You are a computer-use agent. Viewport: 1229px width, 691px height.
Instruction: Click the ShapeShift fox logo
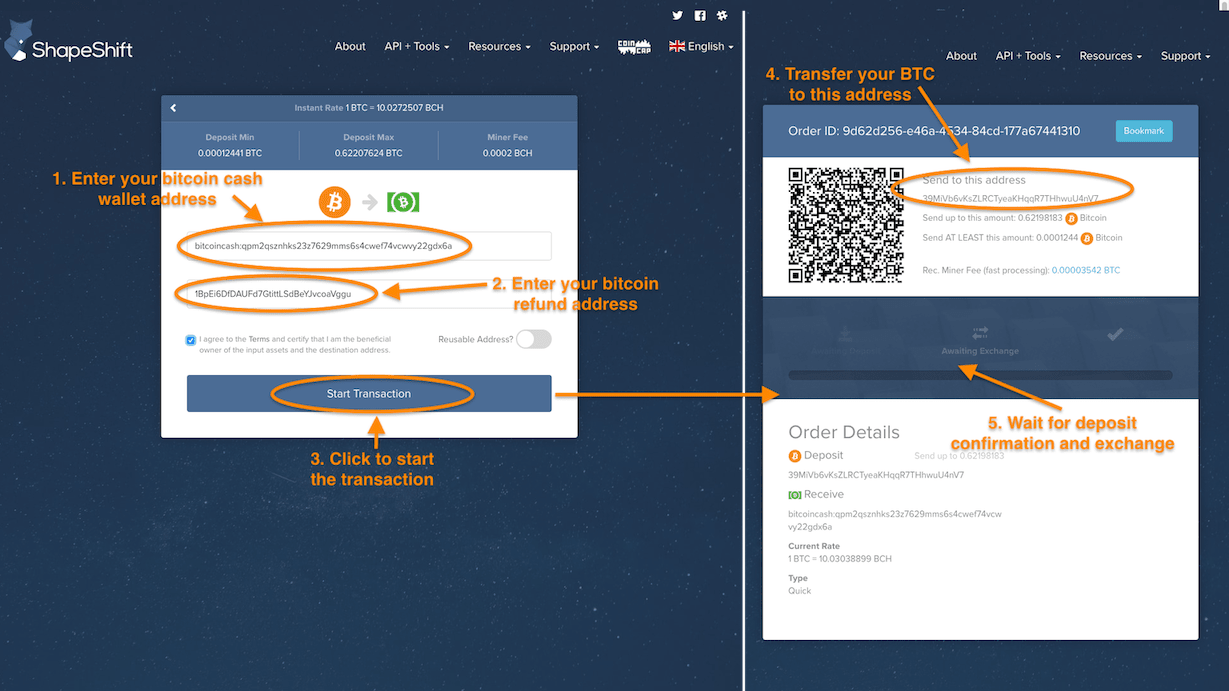pos(66,42)
